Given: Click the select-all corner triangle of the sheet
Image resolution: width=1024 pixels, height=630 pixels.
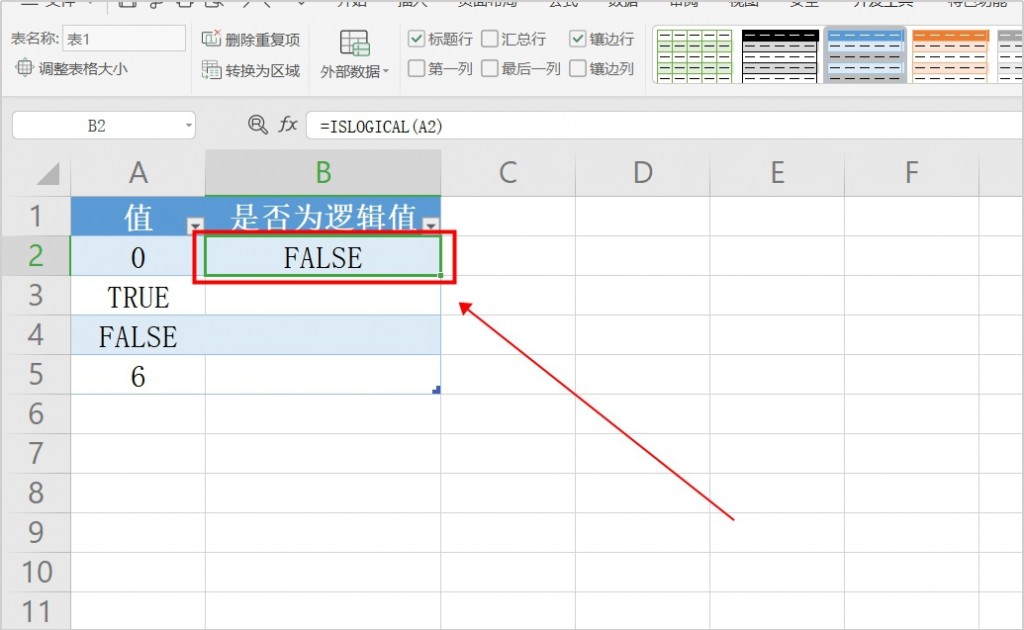Looking at the screenshot, I should (48, 174).
